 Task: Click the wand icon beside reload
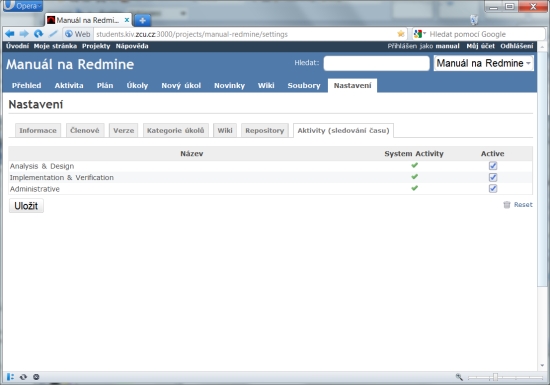click(53, 34)
